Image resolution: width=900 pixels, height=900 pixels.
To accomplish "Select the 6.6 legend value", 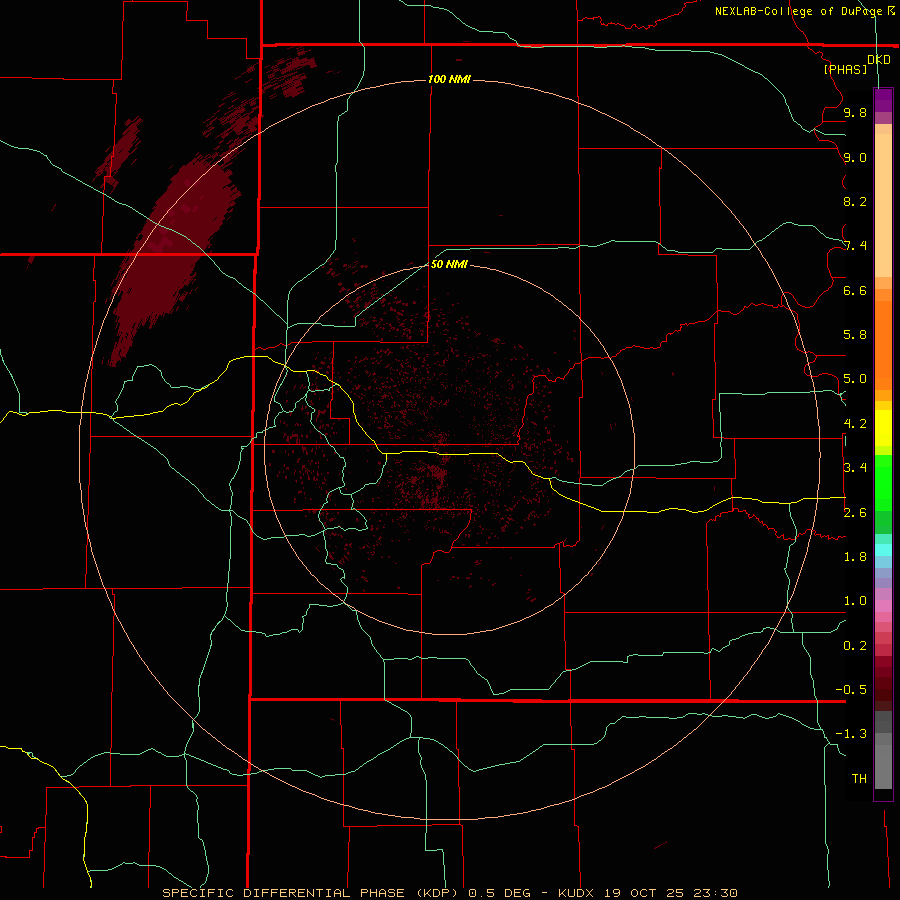I will tap(855, 290).
